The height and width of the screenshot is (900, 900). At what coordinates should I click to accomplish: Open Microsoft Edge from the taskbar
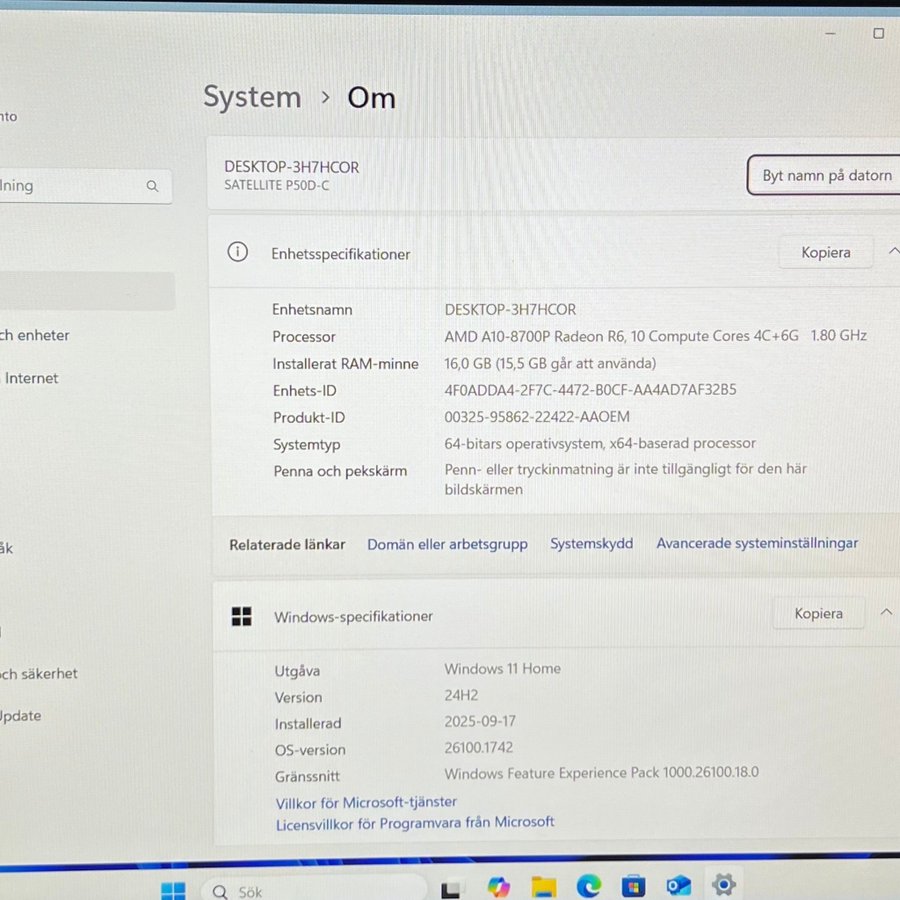click(588, 887)
